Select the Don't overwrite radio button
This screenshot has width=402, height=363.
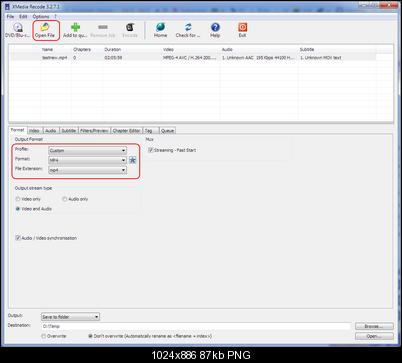click(x=90, y=336)
